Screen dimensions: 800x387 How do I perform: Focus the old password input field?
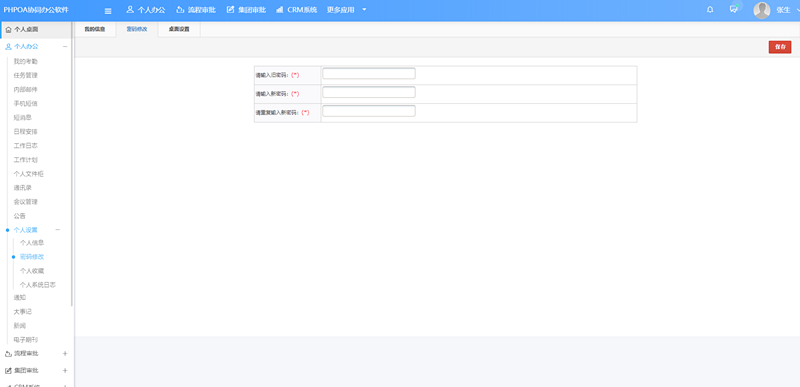coord(369,73)
